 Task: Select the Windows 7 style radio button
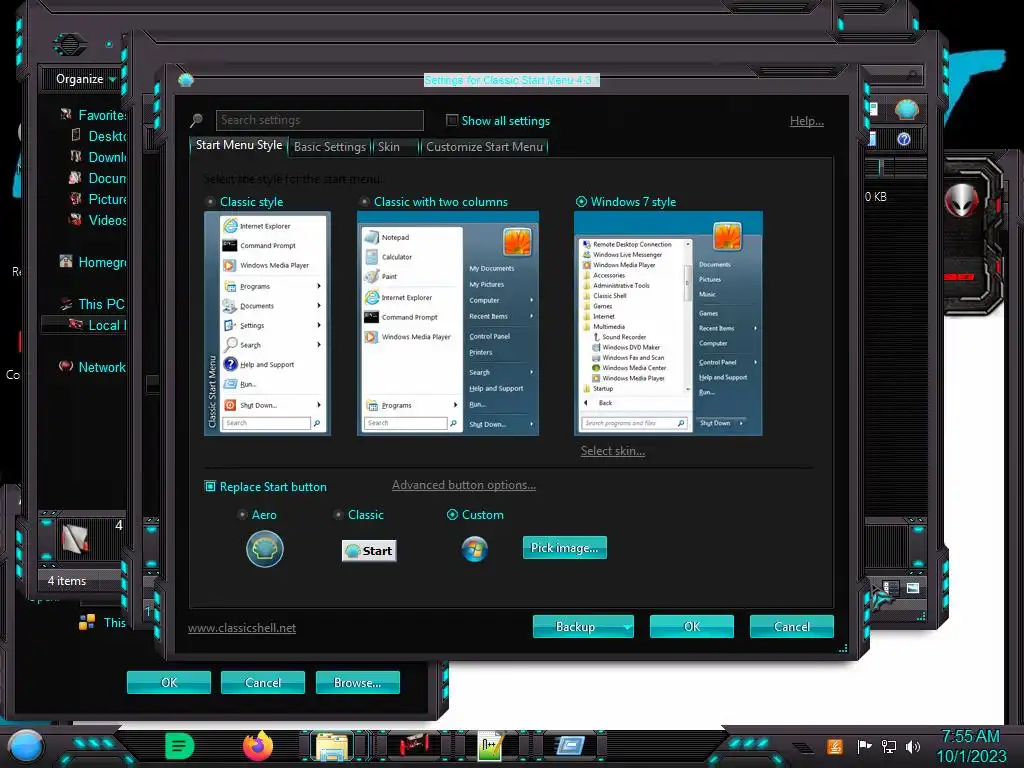[x=581, y=202]
